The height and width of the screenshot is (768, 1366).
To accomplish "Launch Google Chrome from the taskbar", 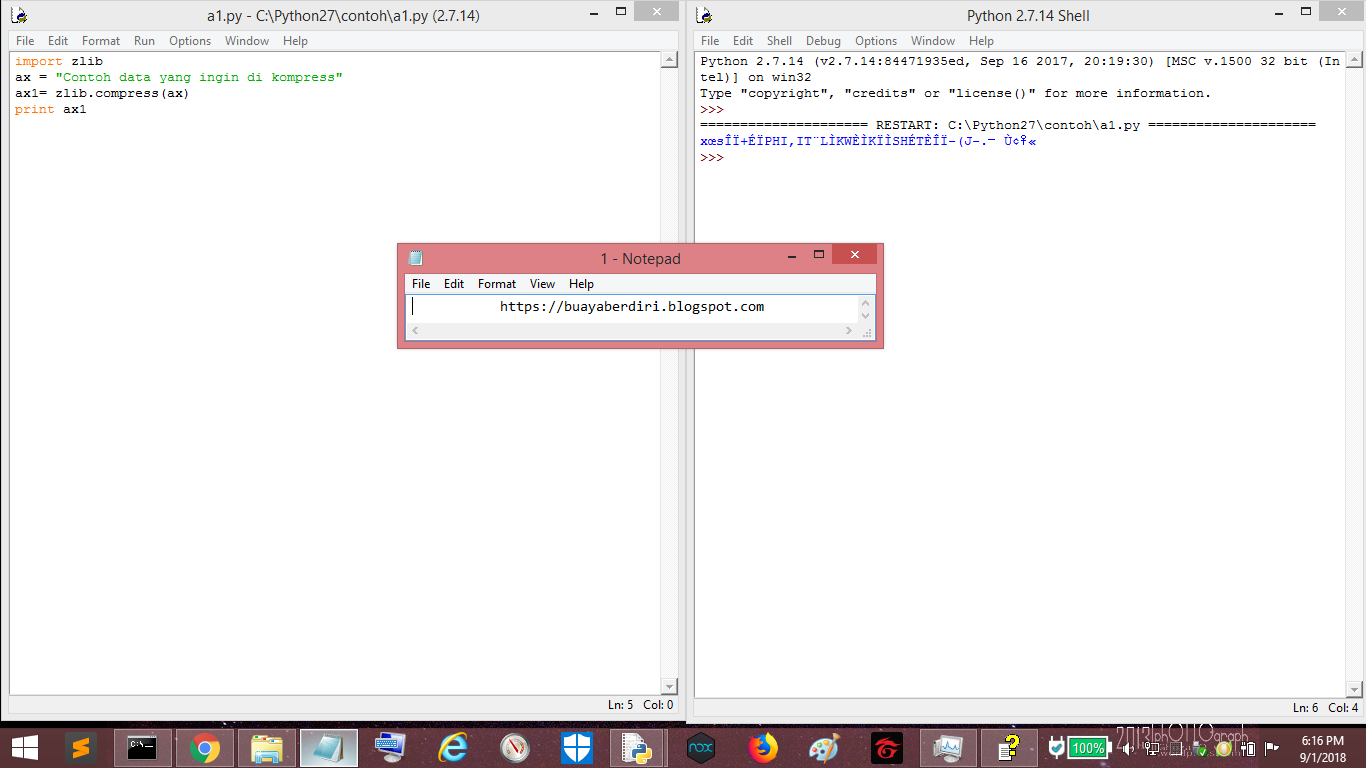I will [204, 748].
